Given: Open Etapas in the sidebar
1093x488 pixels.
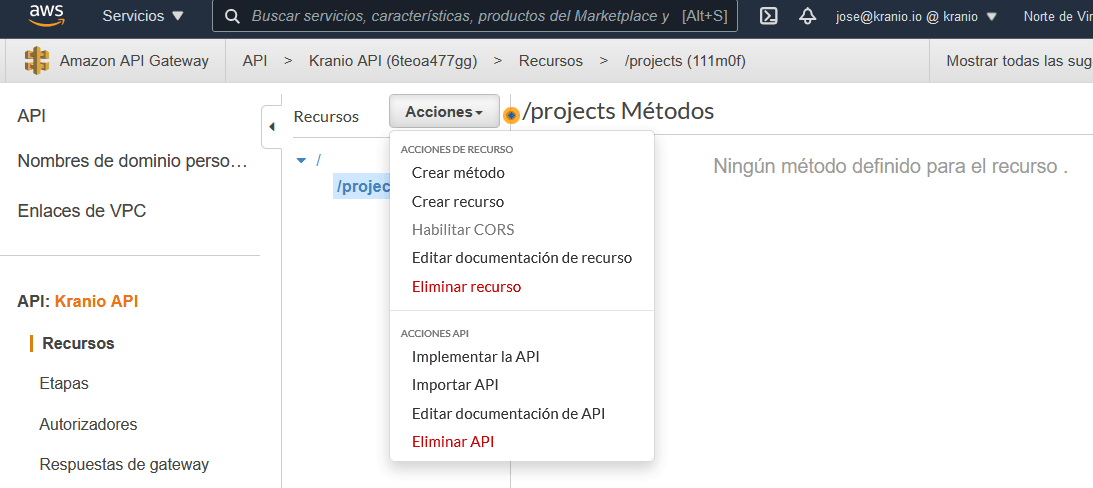Looking at the screenshot, I should click(x=64, y=384).
